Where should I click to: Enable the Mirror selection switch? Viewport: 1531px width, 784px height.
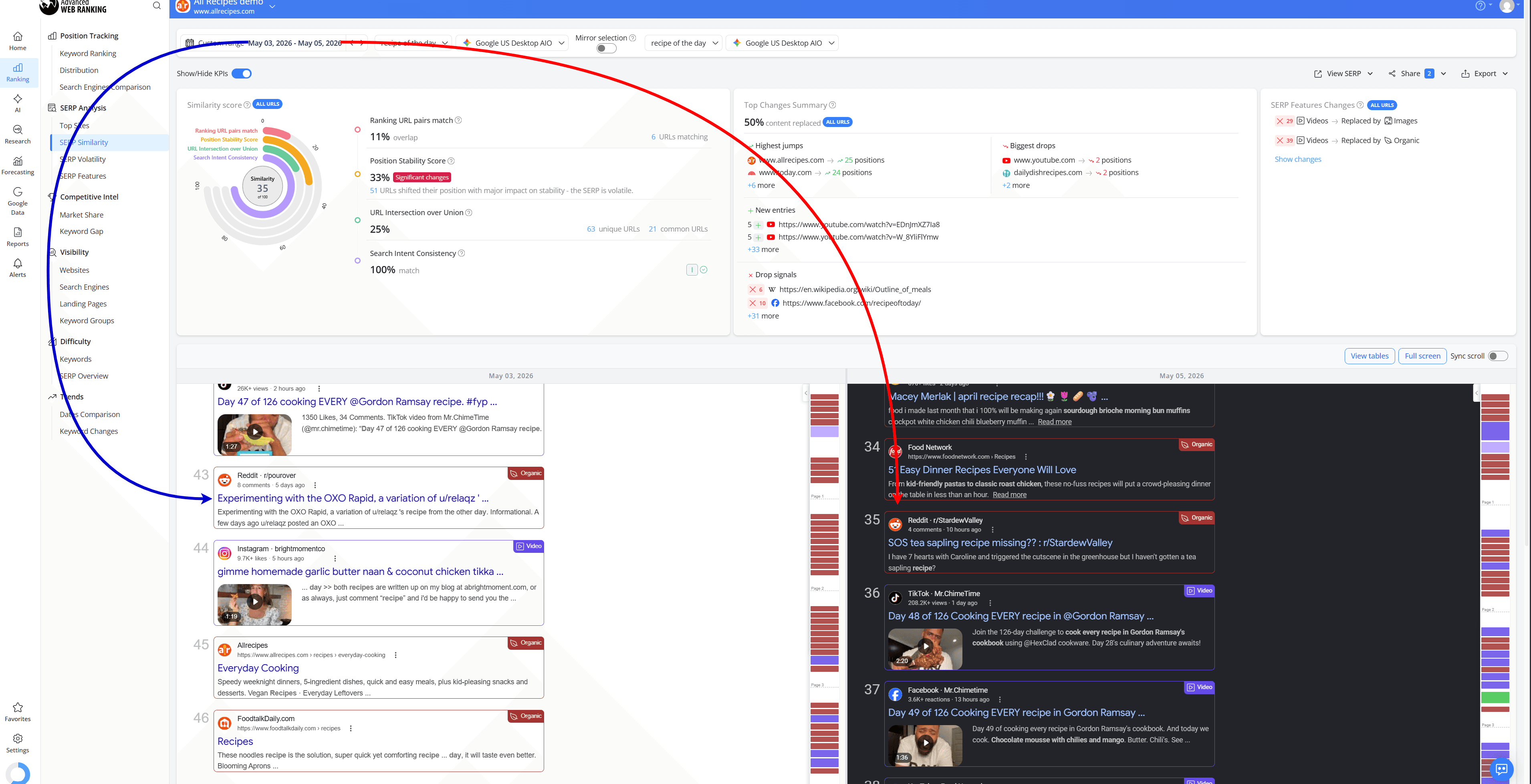(606, 49)
